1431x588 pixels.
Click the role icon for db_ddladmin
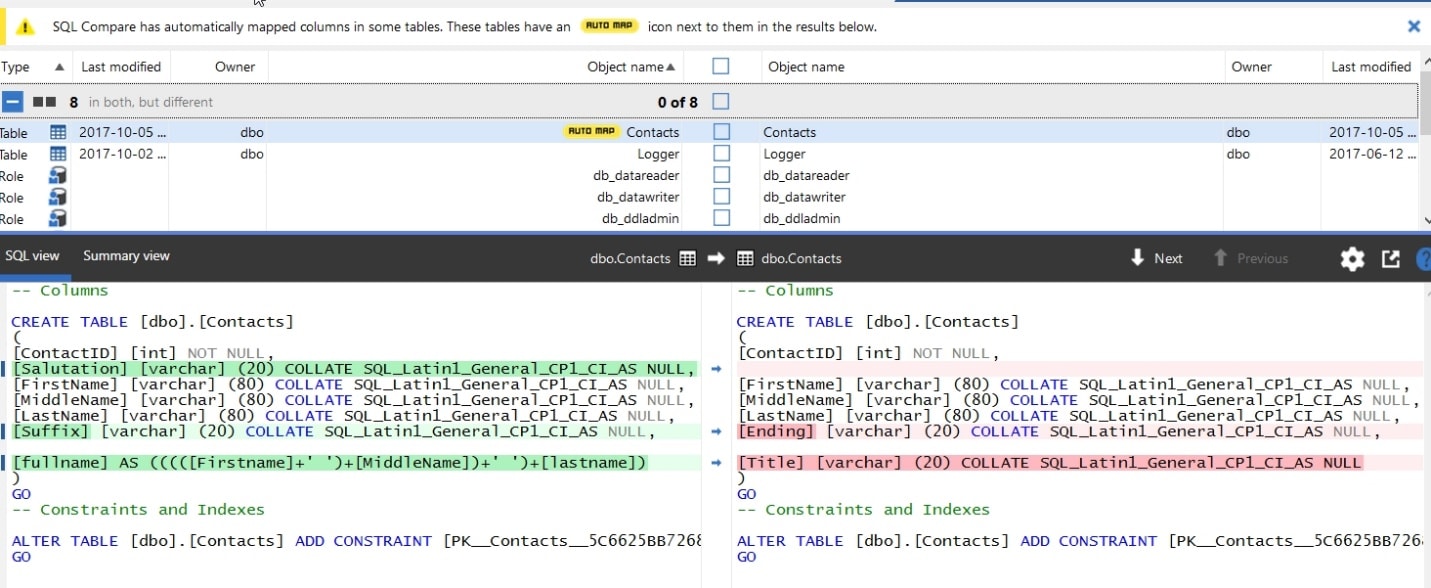(x=58, y=218)
